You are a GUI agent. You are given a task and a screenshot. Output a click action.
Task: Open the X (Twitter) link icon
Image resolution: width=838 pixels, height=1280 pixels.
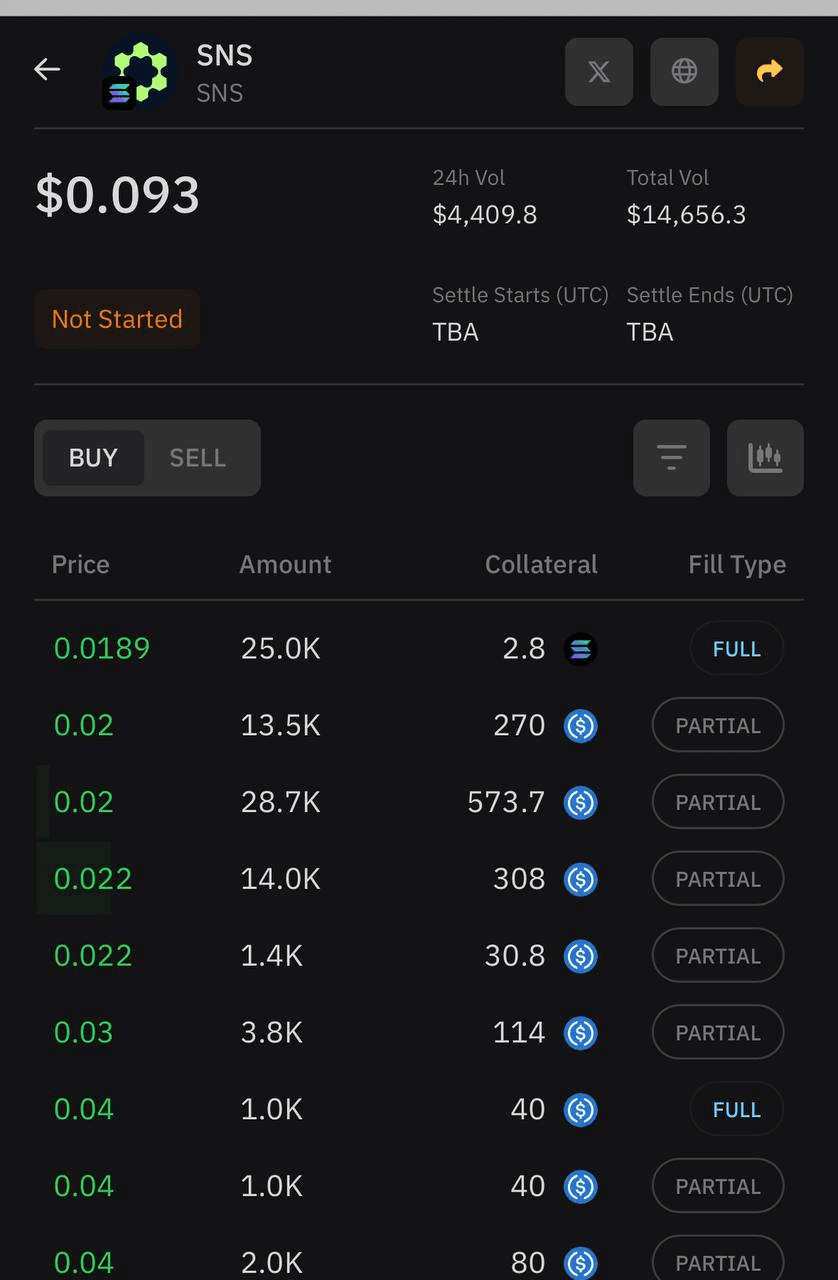coord(599,72)
